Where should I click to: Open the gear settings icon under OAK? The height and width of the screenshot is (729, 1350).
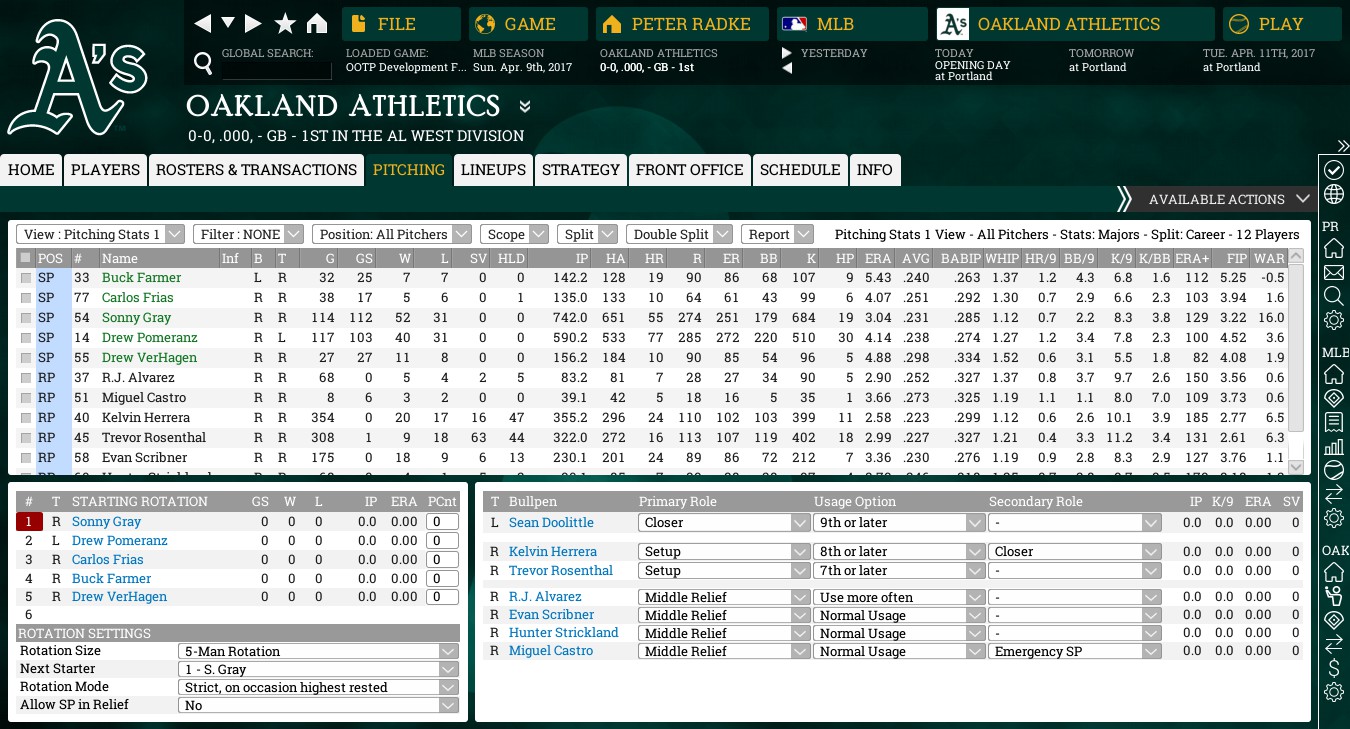[x=1333, y=692]
